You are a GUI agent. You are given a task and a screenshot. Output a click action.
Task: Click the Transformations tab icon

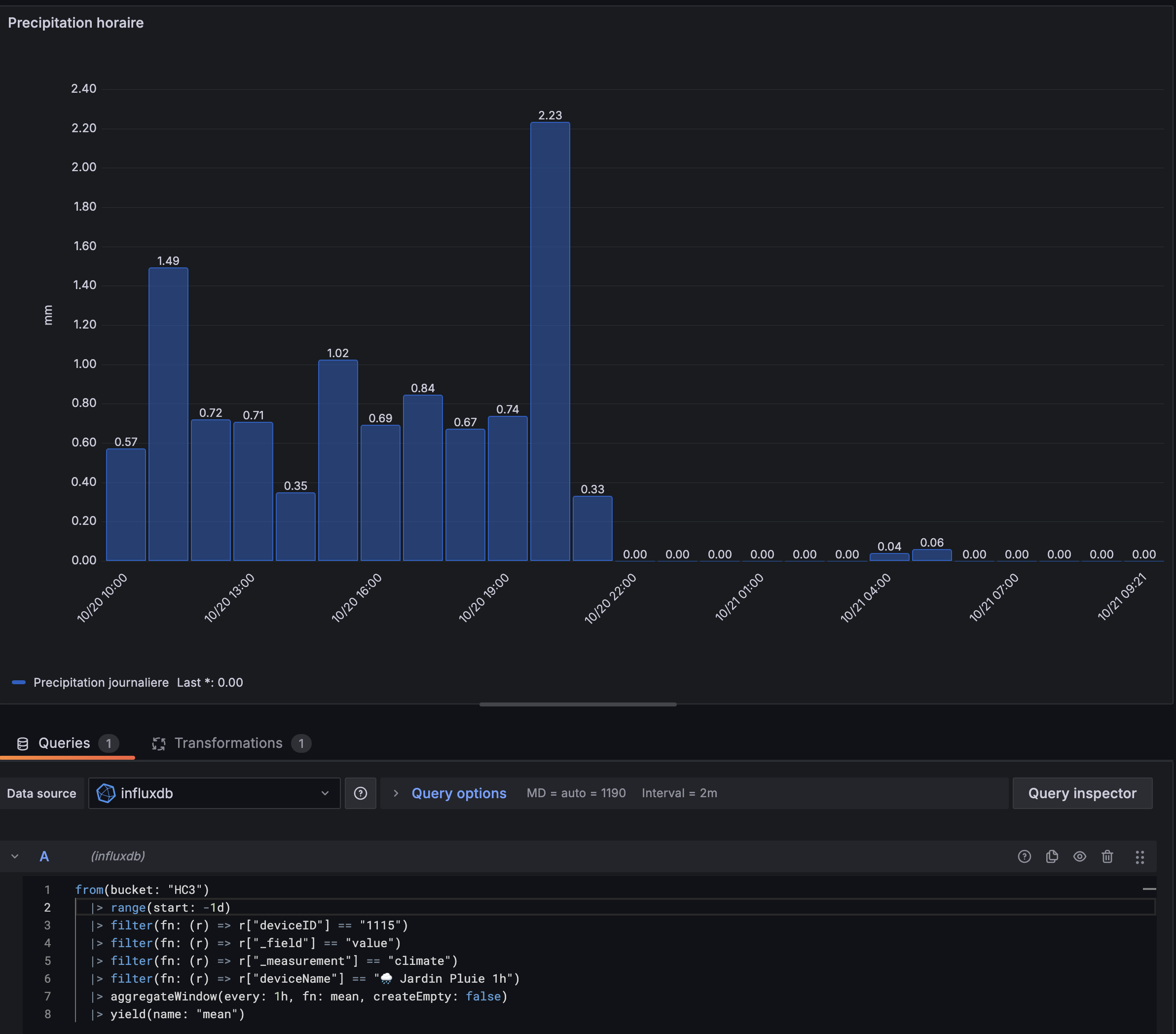[x=159, y=743]
